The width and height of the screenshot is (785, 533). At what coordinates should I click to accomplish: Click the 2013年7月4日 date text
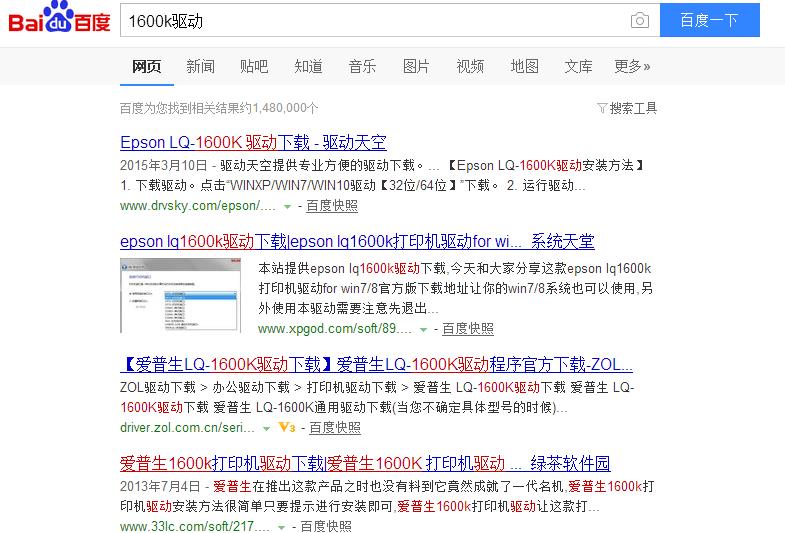click(x=160, y=486)
